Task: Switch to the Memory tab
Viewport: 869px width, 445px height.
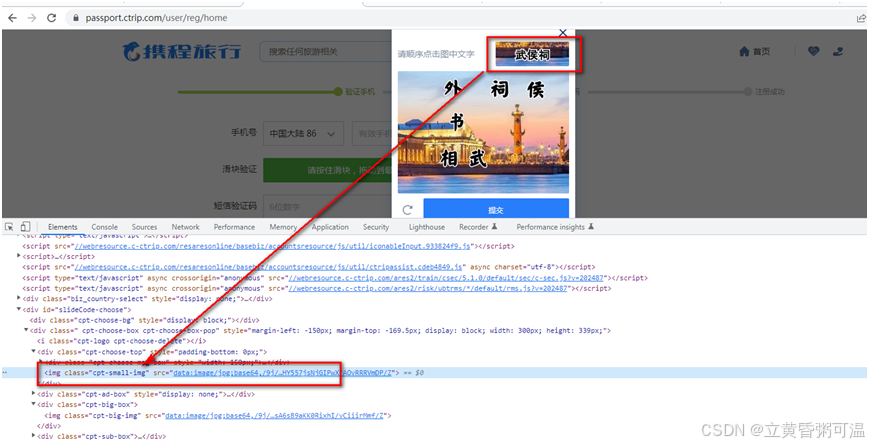Action: tap(283, 227)
